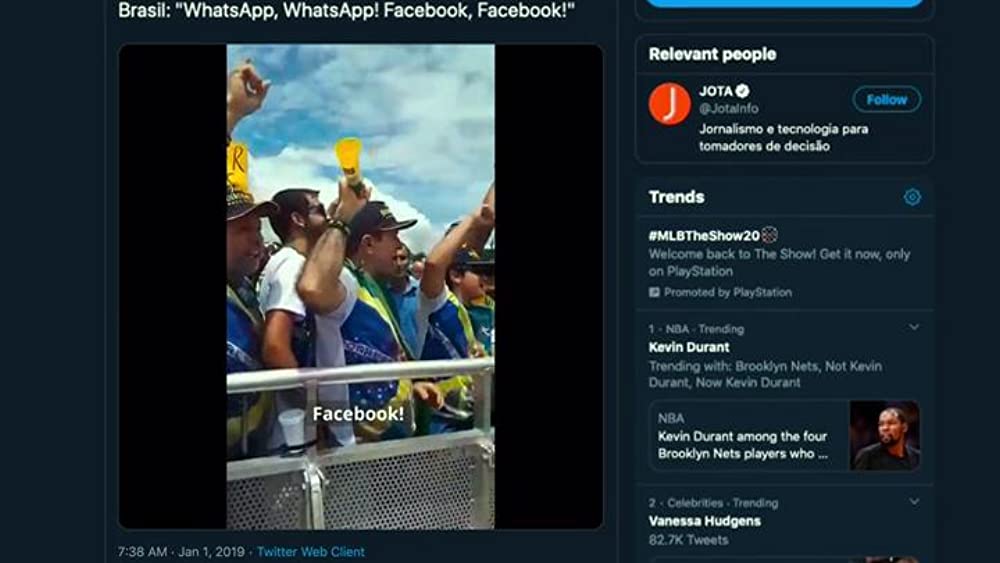Play the embedded rally video
This screenshot has height=563, width=1000.
[x=360, y=286]
